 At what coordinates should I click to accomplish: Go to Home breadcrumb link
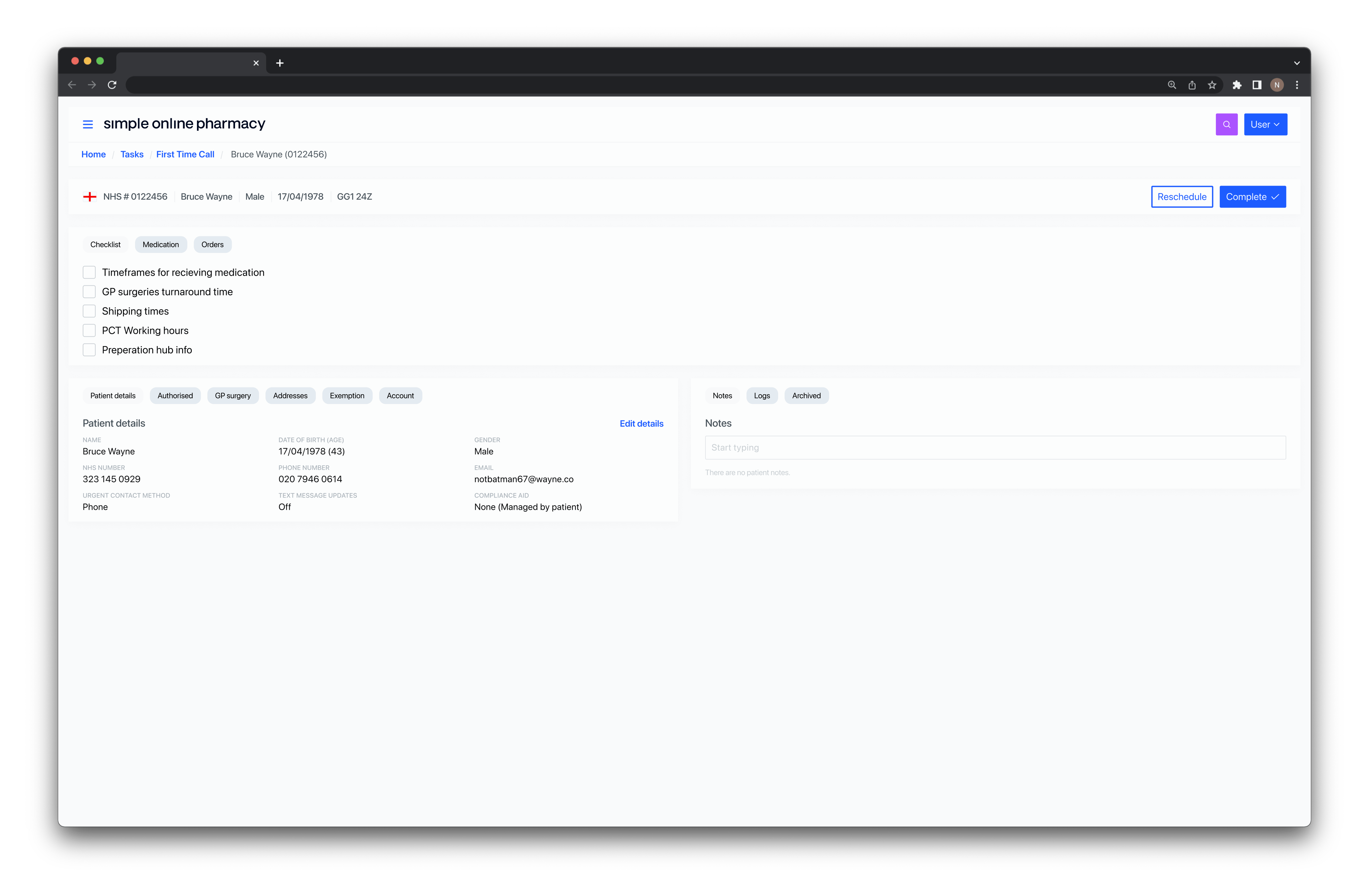(x=93, y=154)
